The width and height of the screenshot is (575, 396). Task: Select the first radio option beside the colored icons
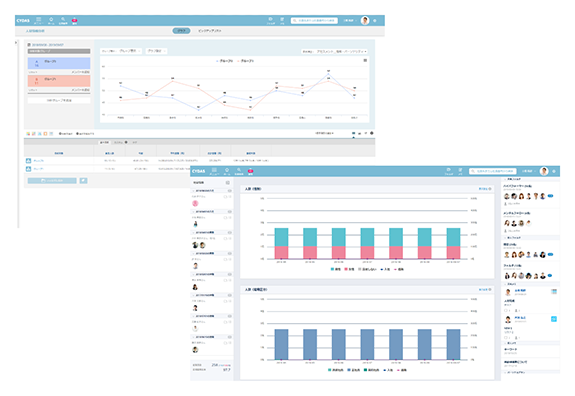point(66,133)
